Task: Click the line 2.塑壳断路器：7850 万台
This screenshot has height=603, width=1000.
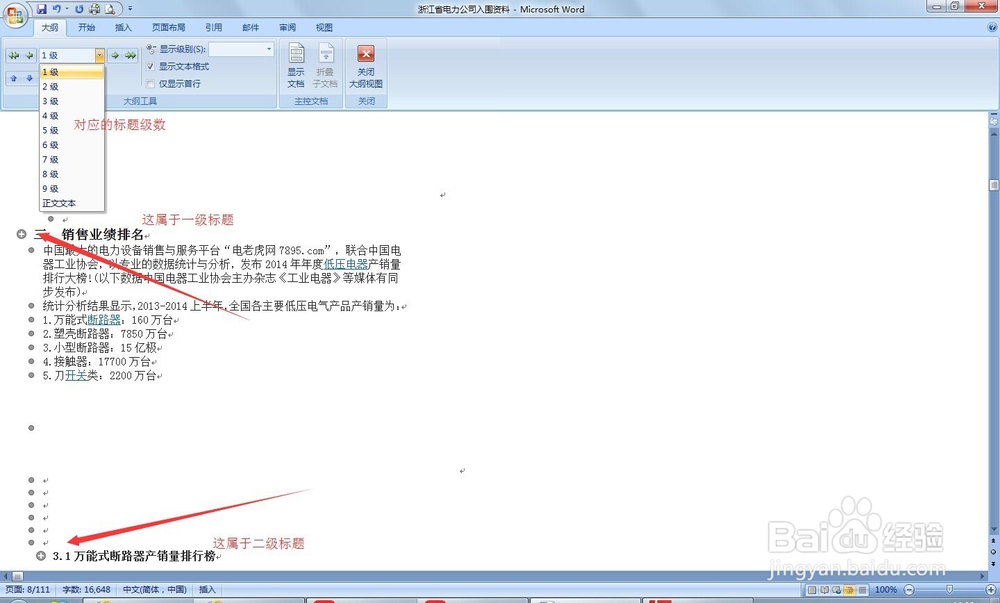Action: tap(107, 334)
